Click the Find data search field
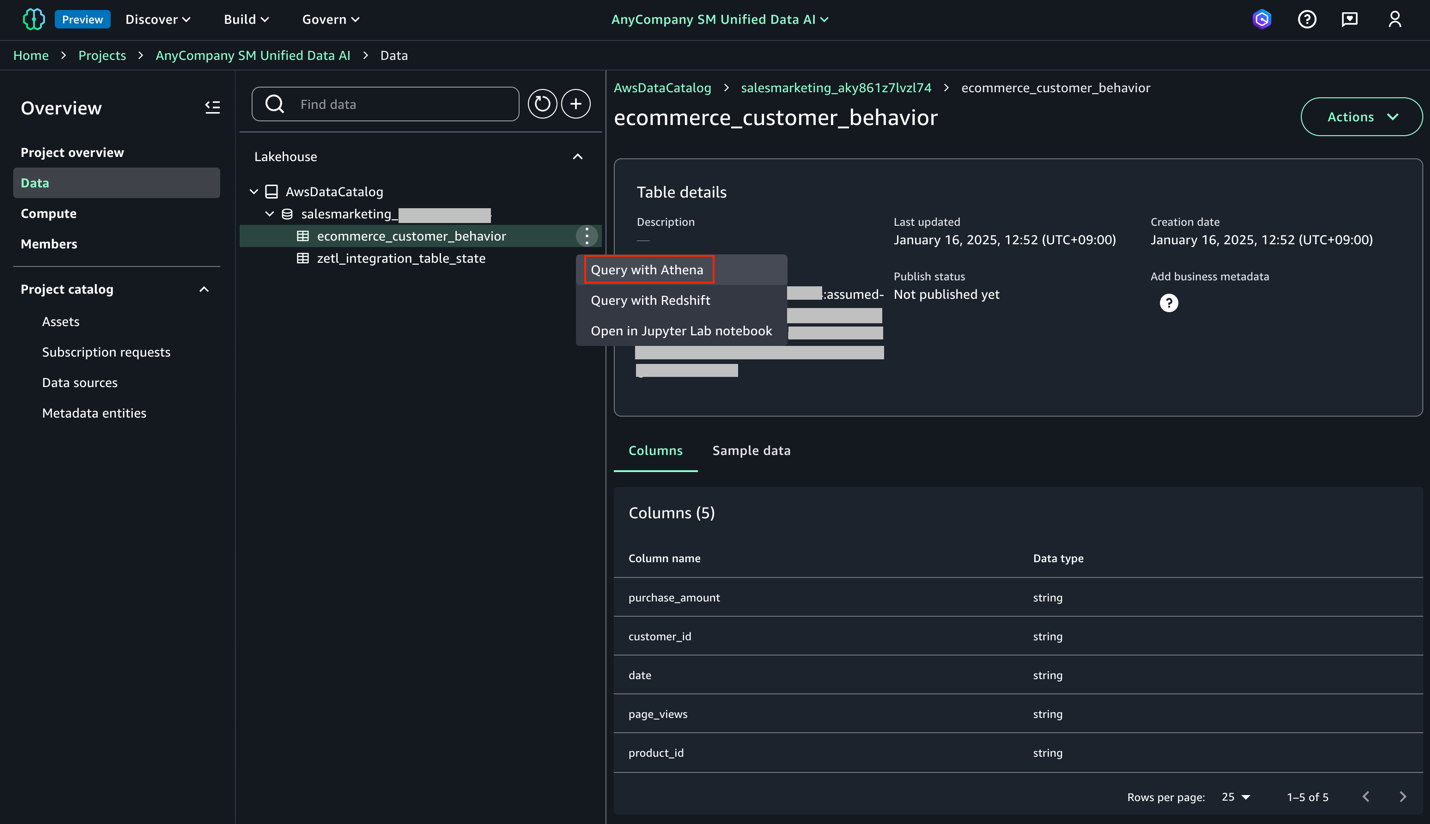 pos(385,104)
